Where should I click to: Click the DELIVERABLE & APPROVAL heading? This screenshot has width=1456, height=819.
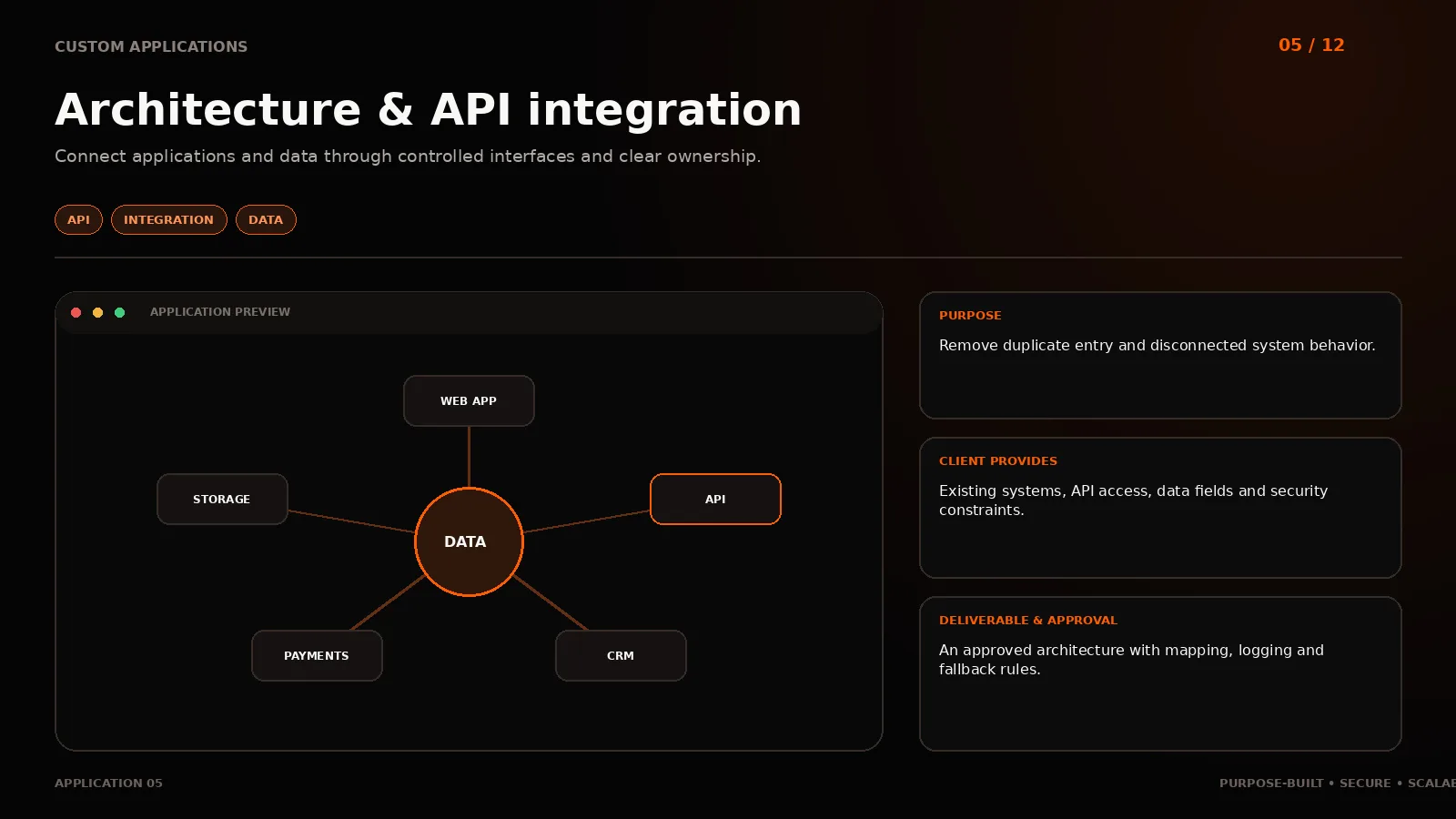[1028, 620]
